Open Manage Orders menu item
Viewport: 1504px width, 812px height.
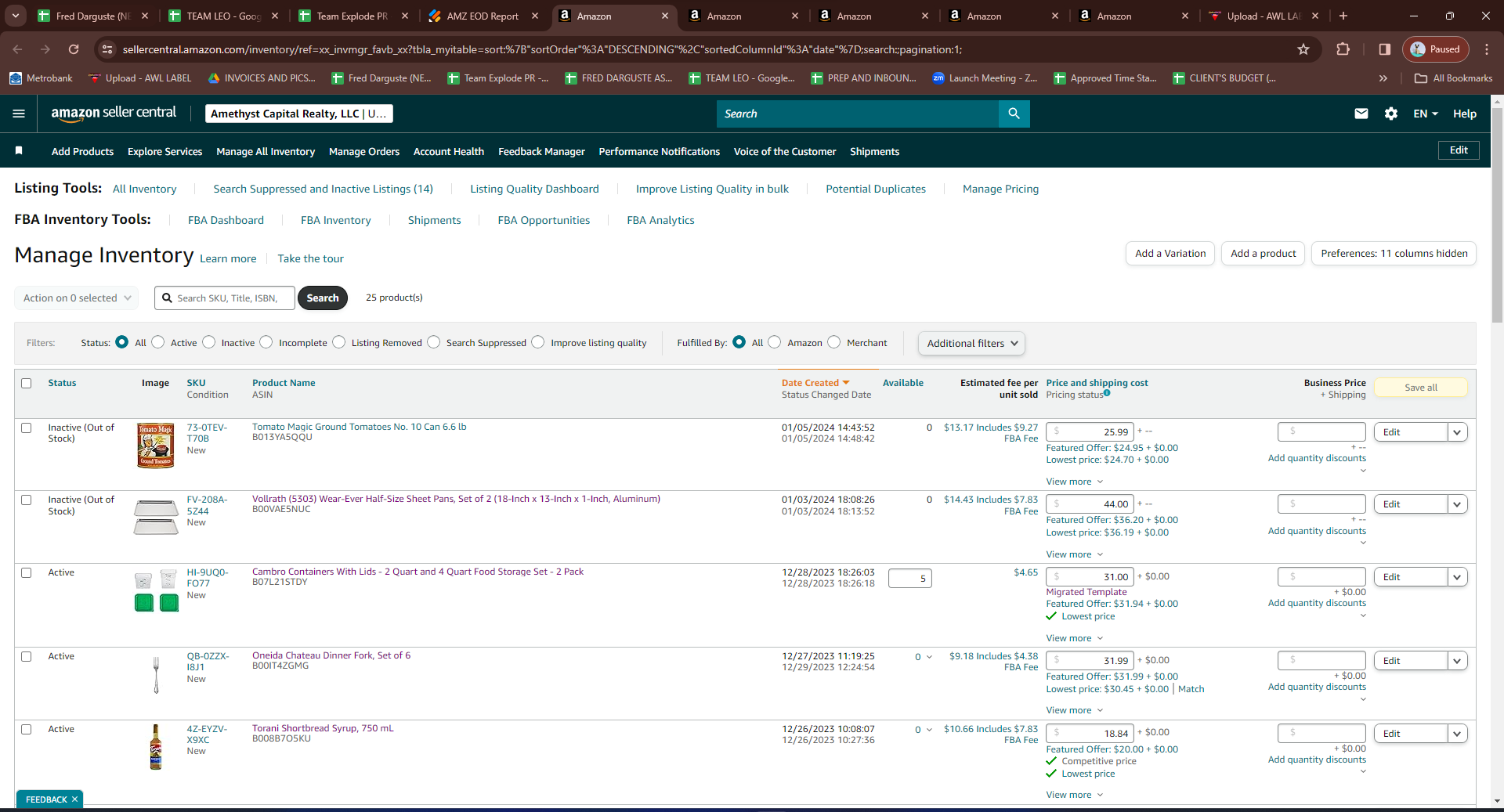tap(364, 151)
